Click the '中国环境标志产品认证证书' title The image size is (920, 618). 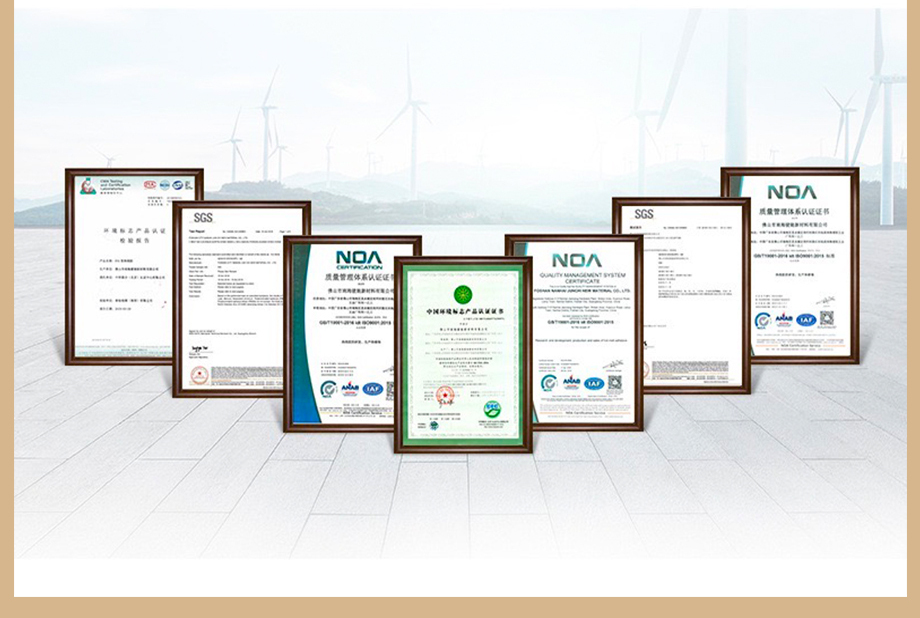[464, 310]
